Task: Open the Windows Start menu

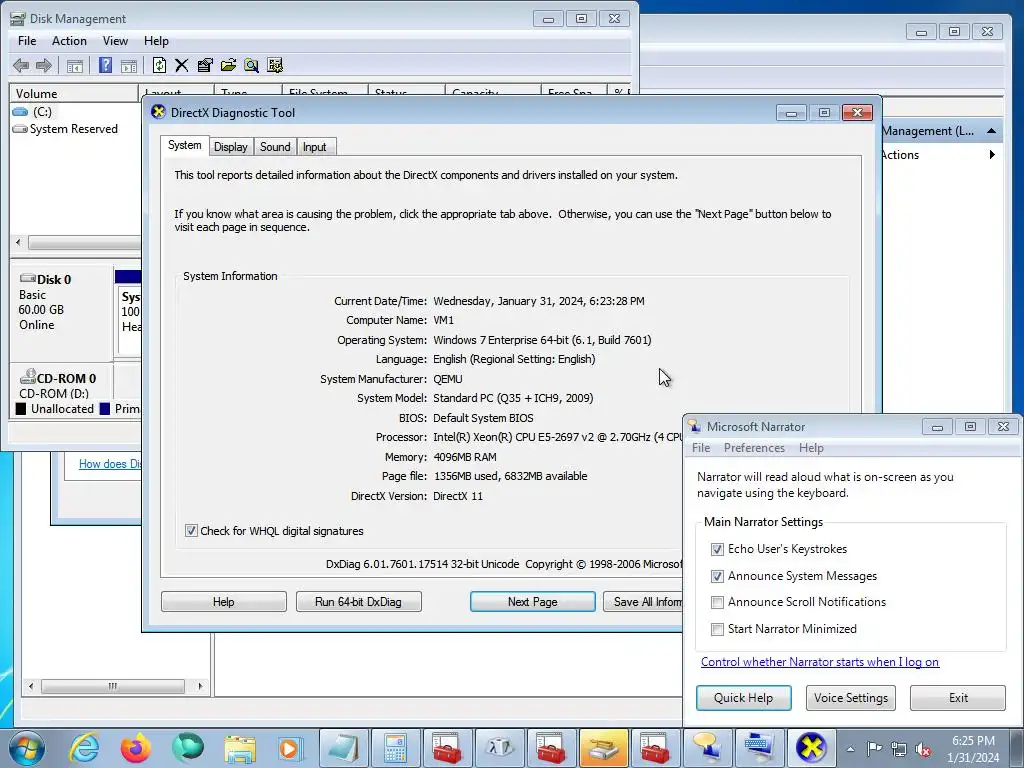Action: click(26, 748)
